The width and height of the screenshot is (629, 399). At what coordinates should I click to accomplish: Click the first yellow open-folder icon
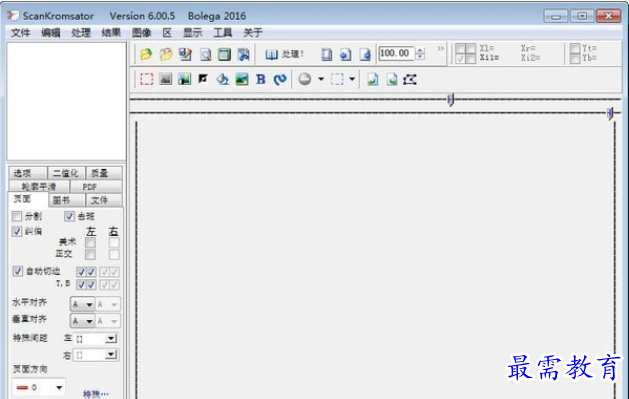146,54
